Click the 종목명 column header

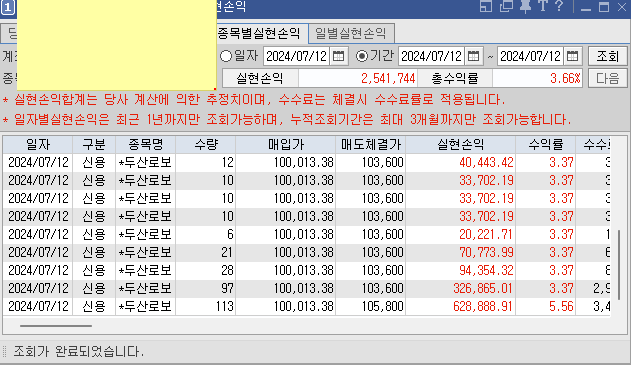[x=145, y=144]
